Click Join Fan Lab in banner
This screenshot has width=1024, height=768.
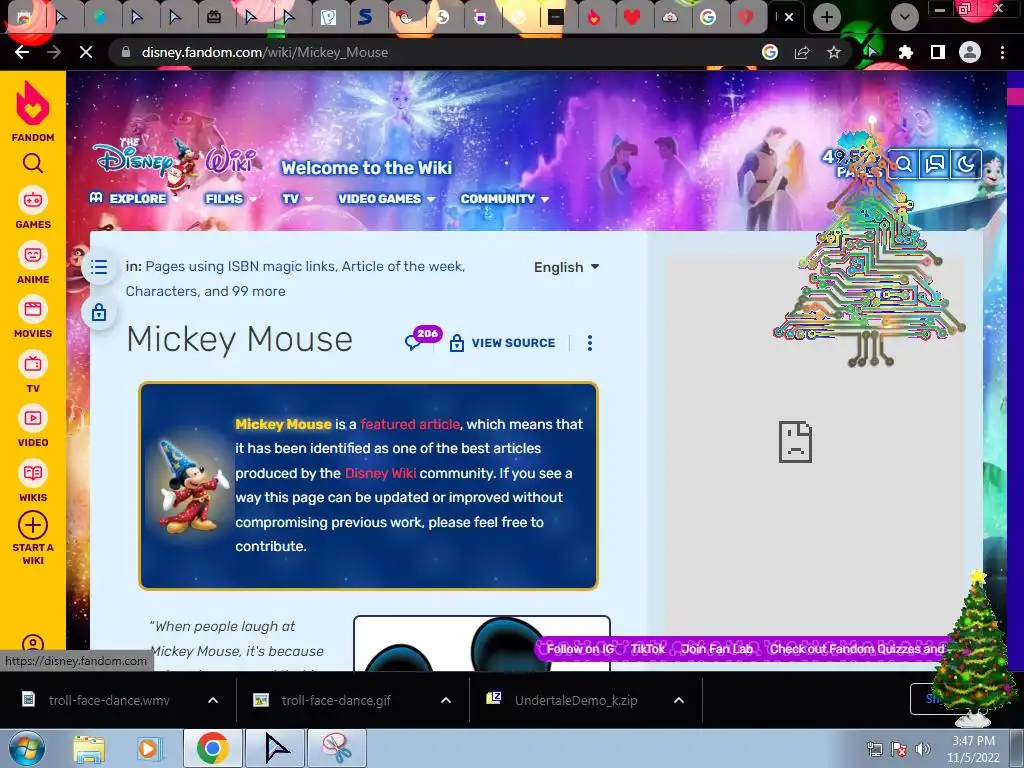[x=717, y=648]
